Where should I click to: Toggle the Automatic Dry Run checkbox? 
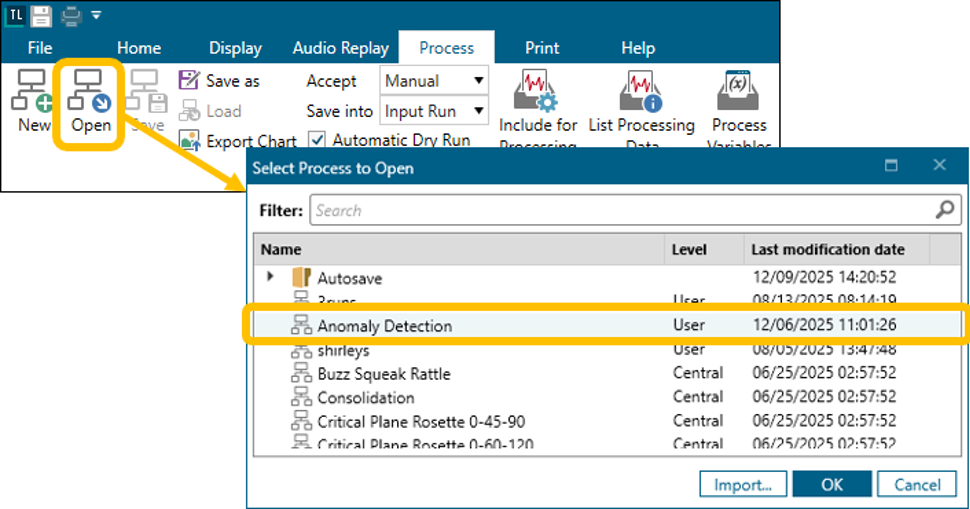(317, 140)
